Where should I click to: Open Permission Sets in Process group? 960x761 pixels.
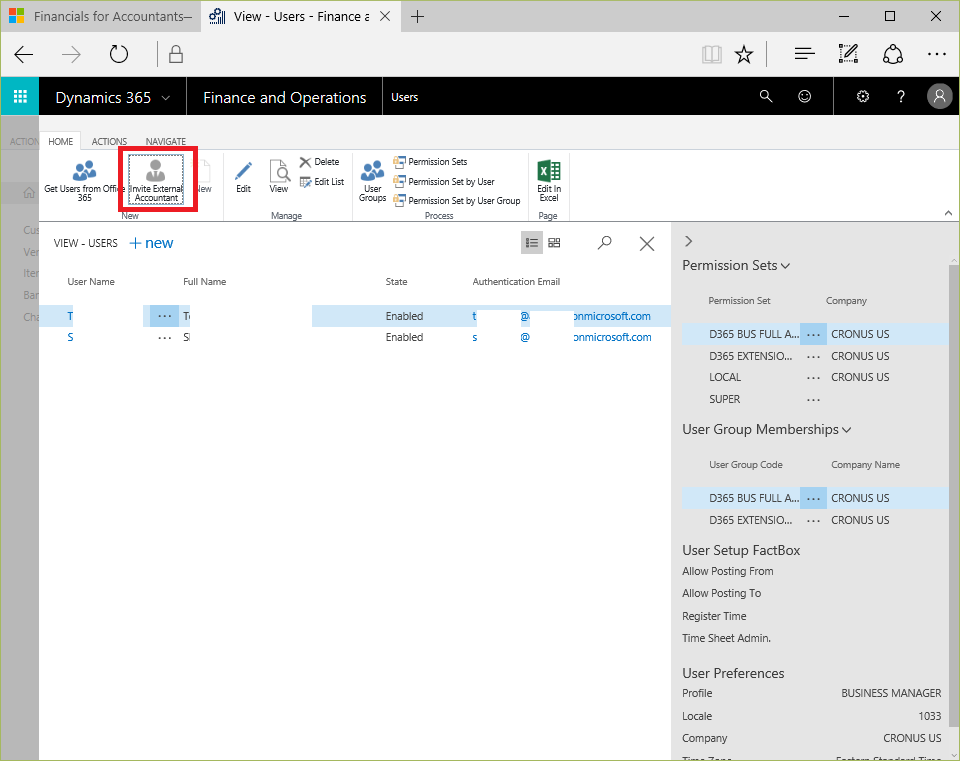(430, 162)
